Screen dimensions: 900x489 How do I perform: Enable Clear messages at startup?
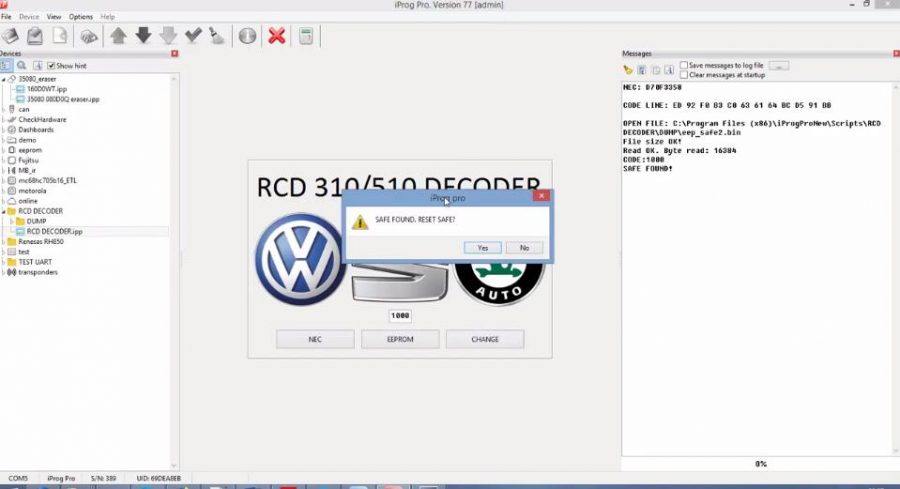(684, 75)
